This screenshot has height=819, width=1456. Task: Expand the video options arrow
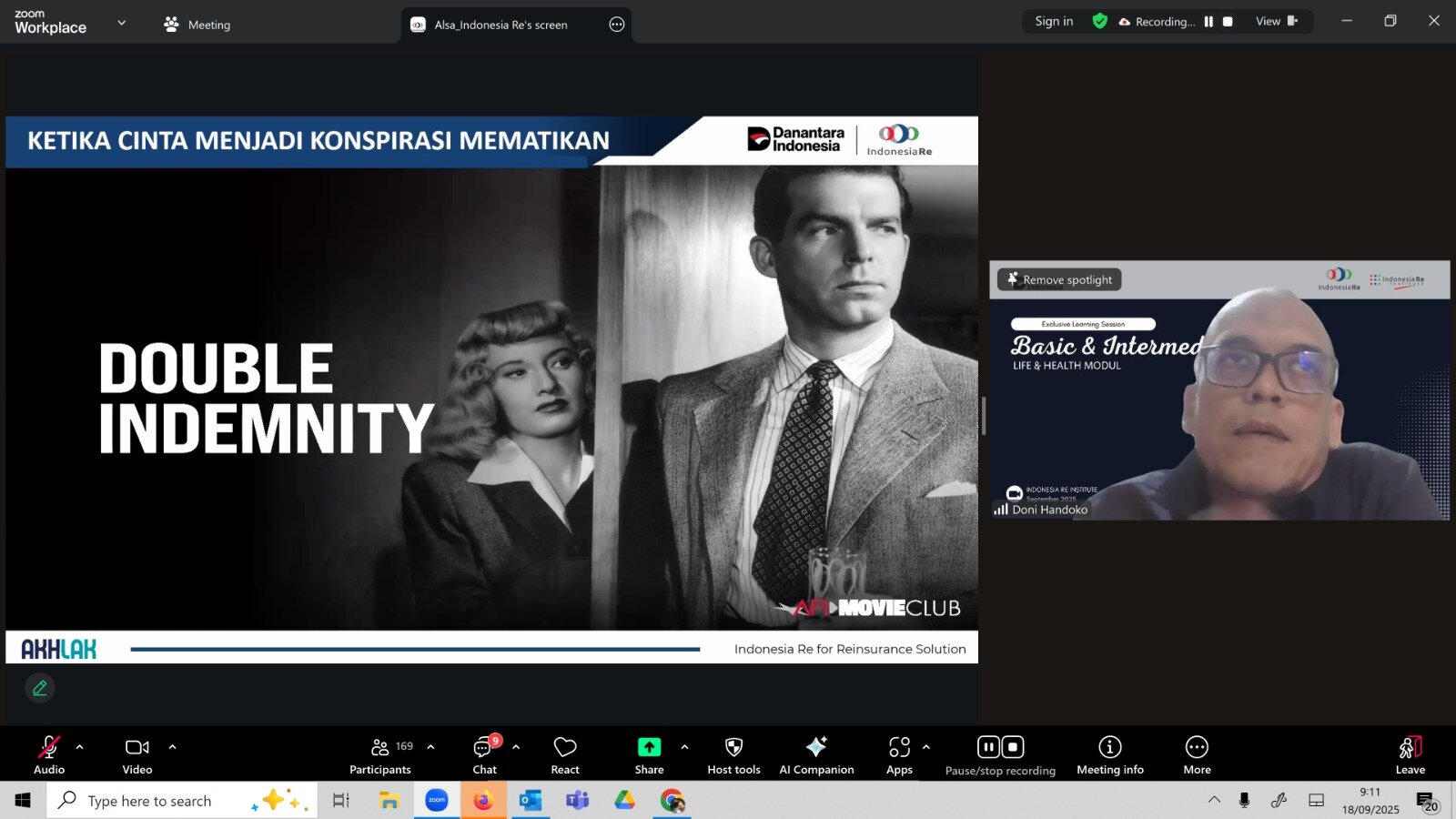pos(172,747)
